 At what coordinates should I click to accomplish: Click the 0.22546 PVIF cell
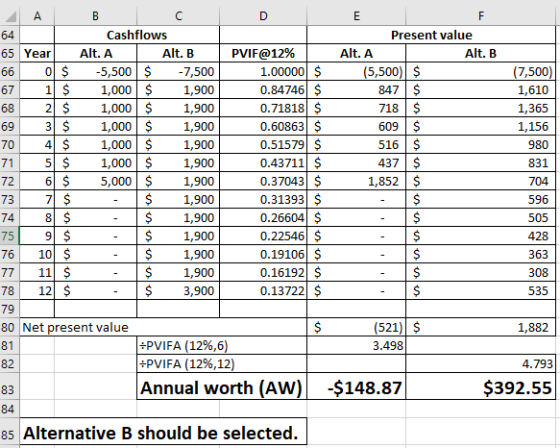click(263, 236)
